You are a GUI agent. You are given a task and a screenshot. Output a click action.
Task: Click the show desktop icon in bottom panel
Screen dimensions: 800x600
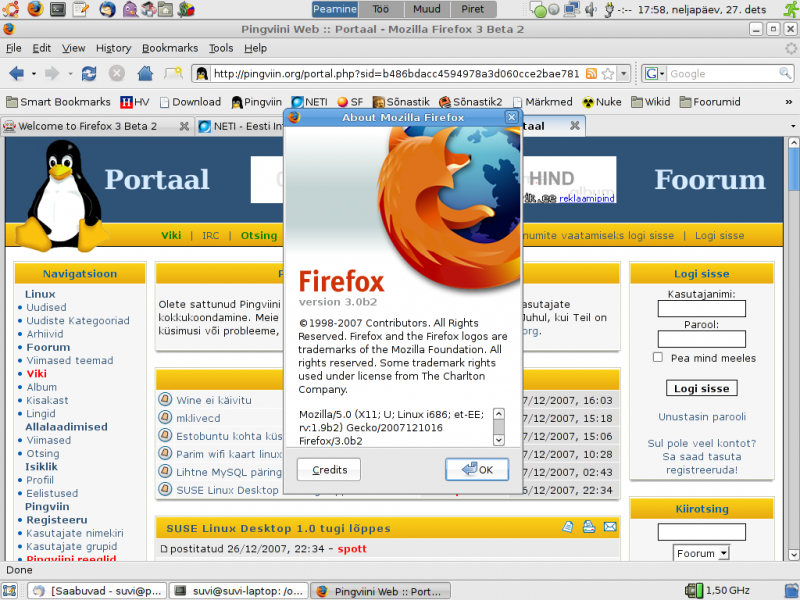point(10,591)
